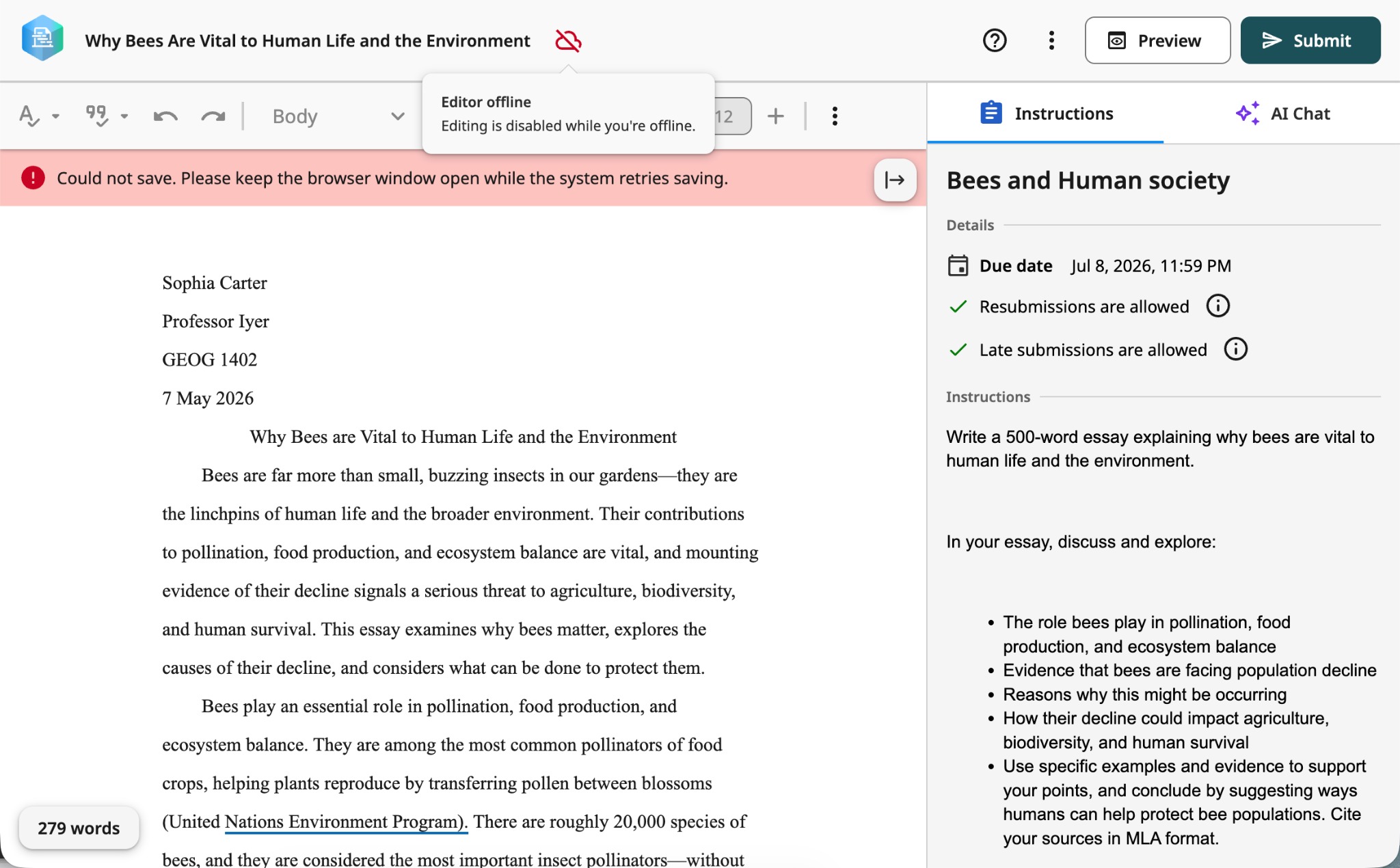Viewport: 1400px width, 868px height.
Task: Switch to the AI Chat tab
Action: [x=1282, y=113]
